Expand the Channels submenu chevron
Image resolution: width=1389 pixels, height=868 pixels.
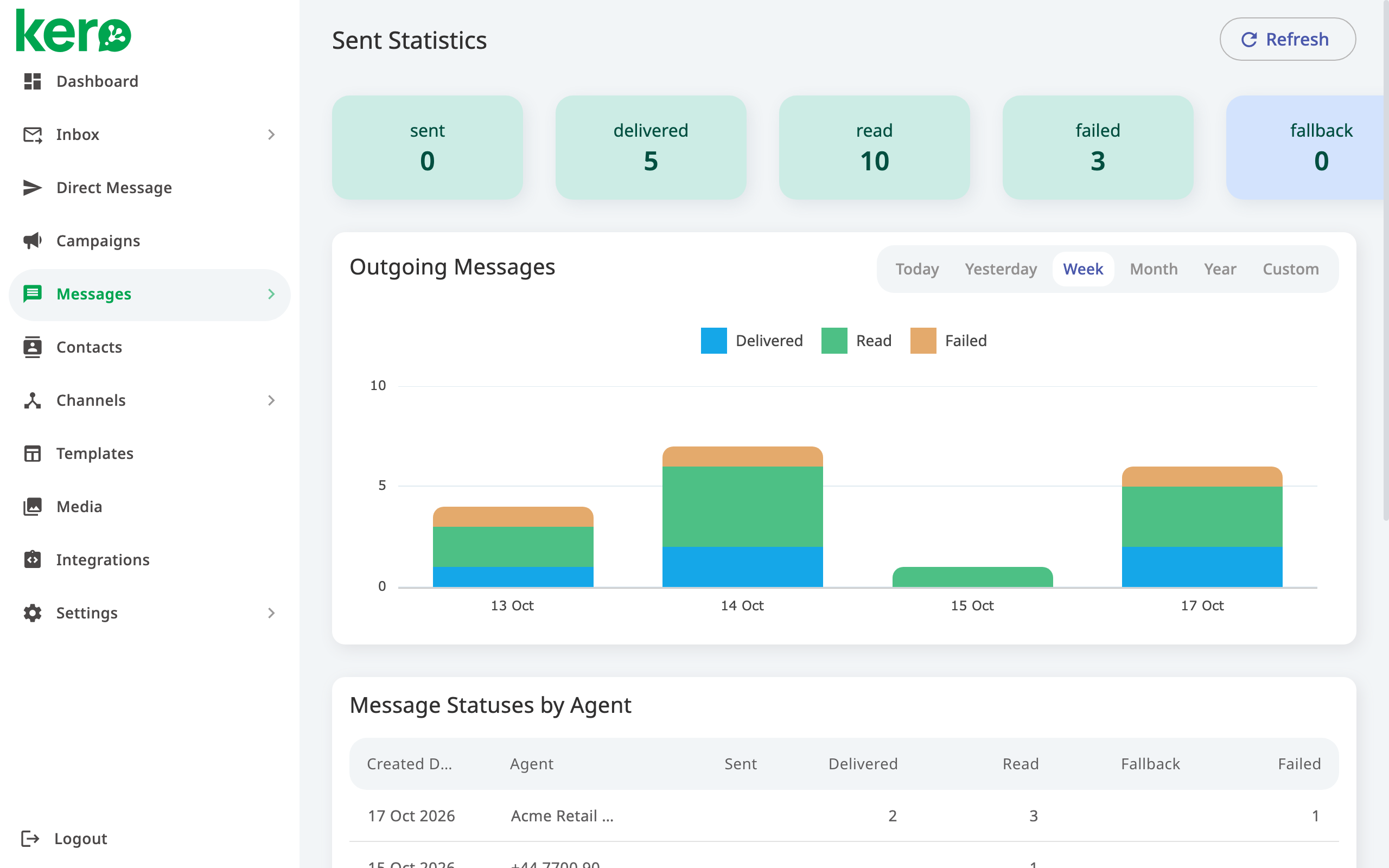[271, 400]
